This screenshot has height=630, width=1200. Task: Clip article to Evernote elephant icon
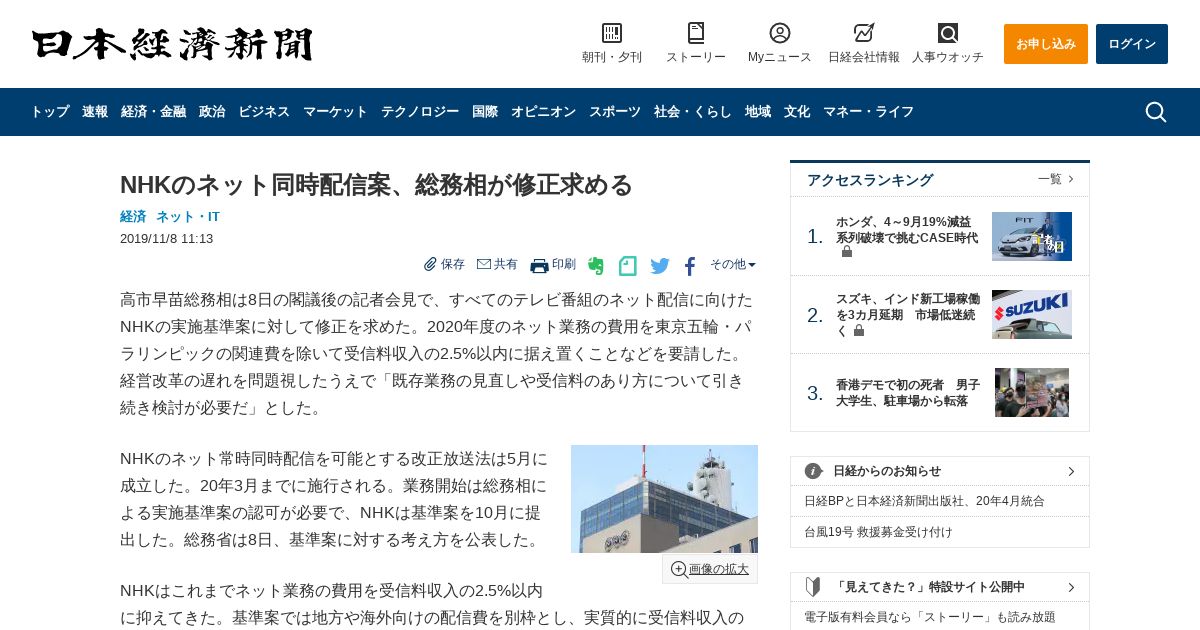point(596,266)
